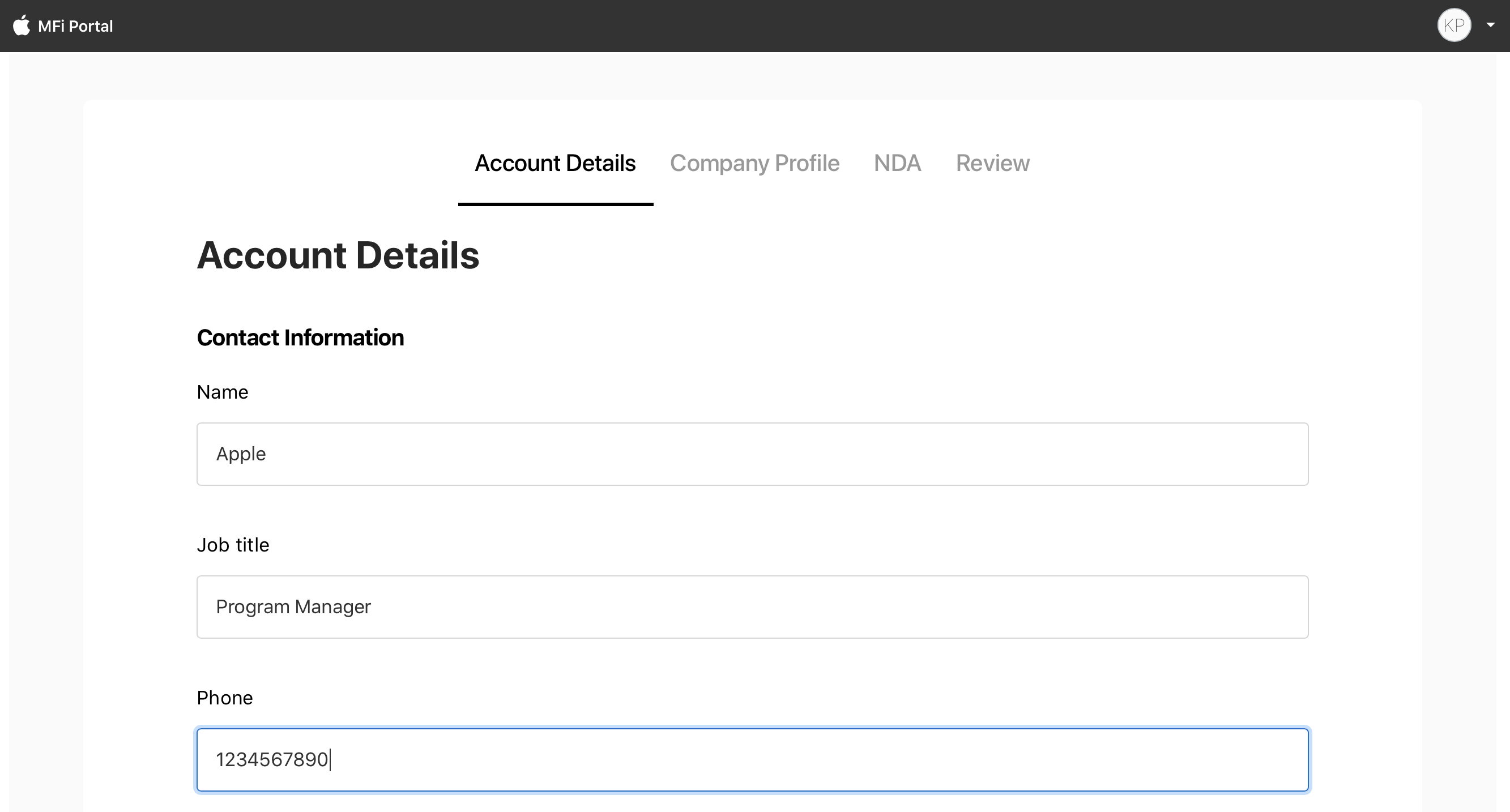Open the Company Profile tab
Screen dimensions: 1510x812
[x=754, y=164]
